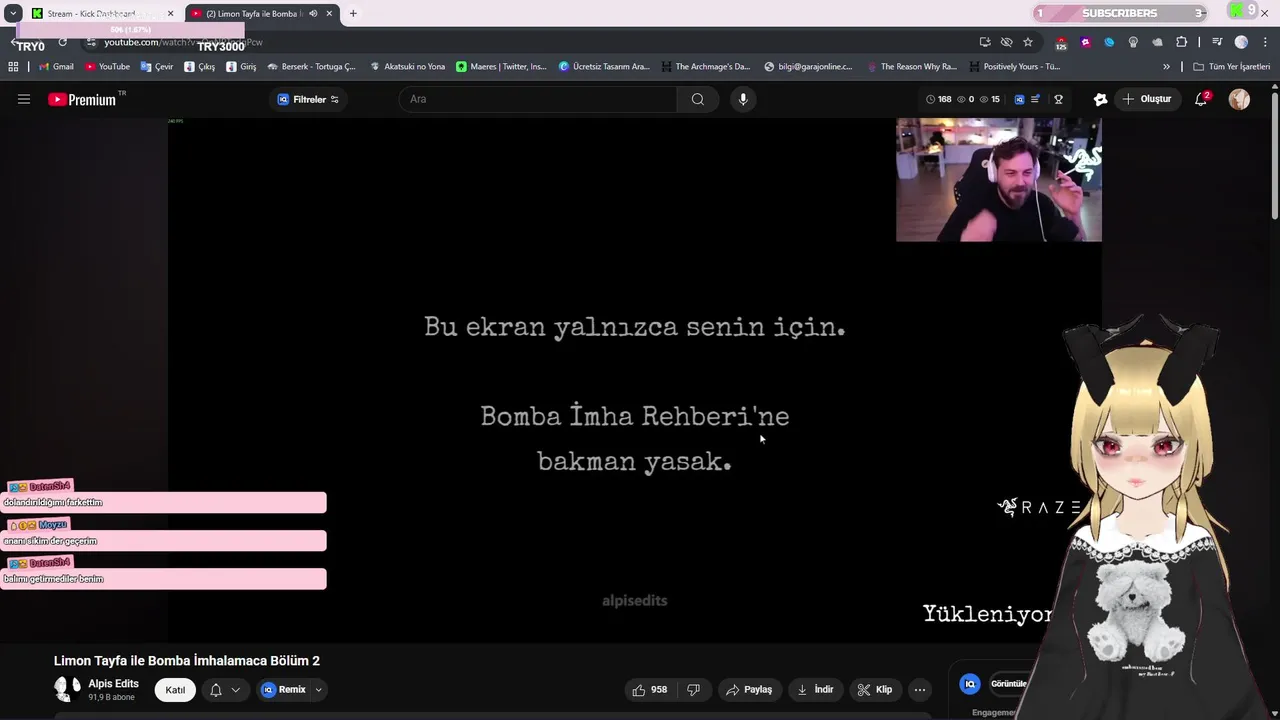Click the install app icon in the address bar
Screen dimensions: 1280x720
[x=985, y=42]
